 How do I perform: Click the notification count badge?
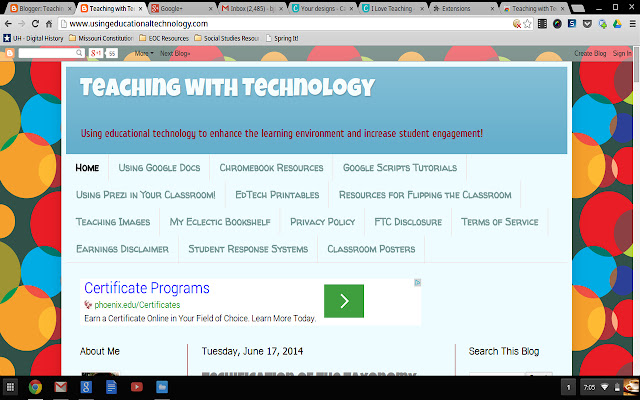coord(568,387)
